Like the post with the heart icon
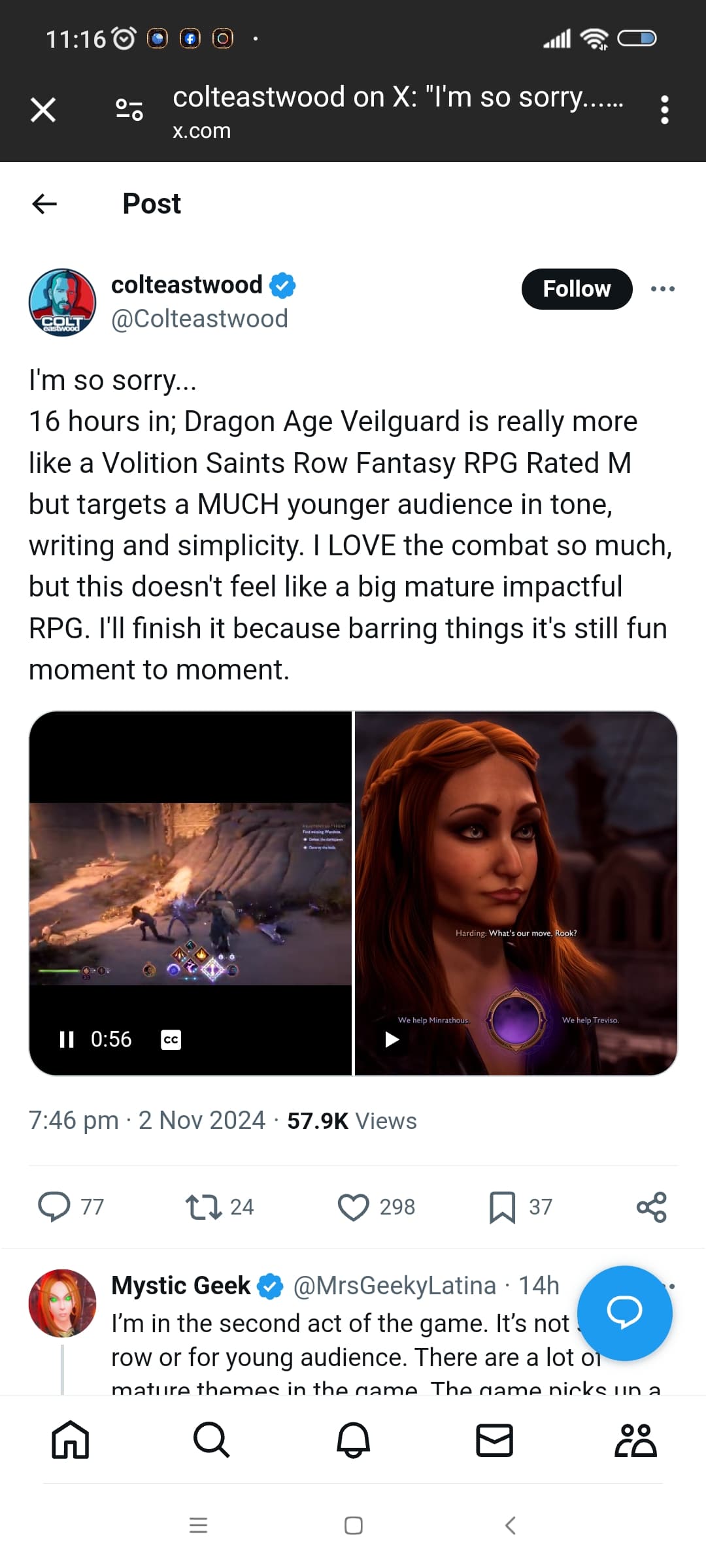This screenshot has width=706, height=1568. click(x=354, y=1207)
